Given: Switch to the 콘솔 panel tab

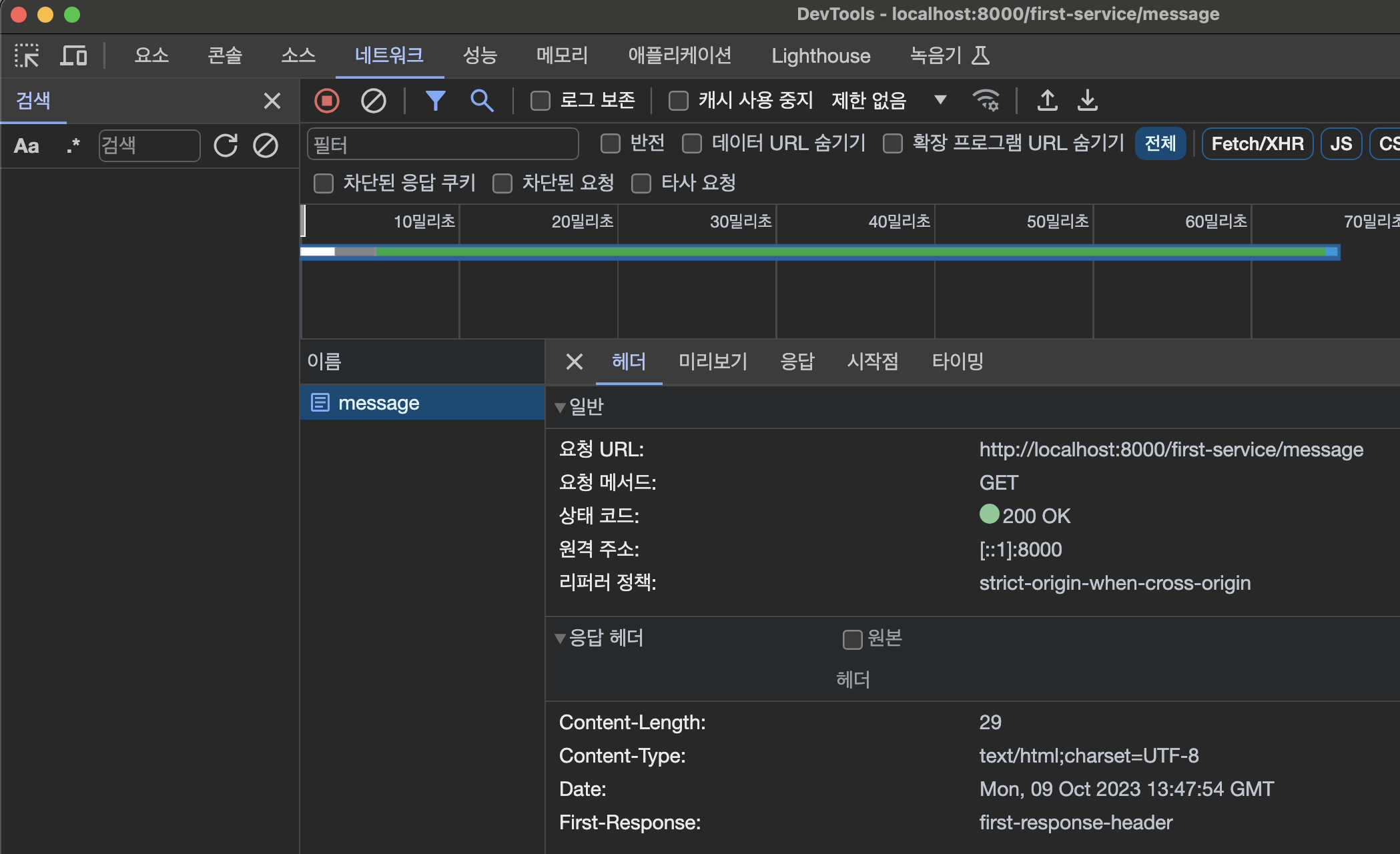Looking at the screenshot, I should 225,55.
